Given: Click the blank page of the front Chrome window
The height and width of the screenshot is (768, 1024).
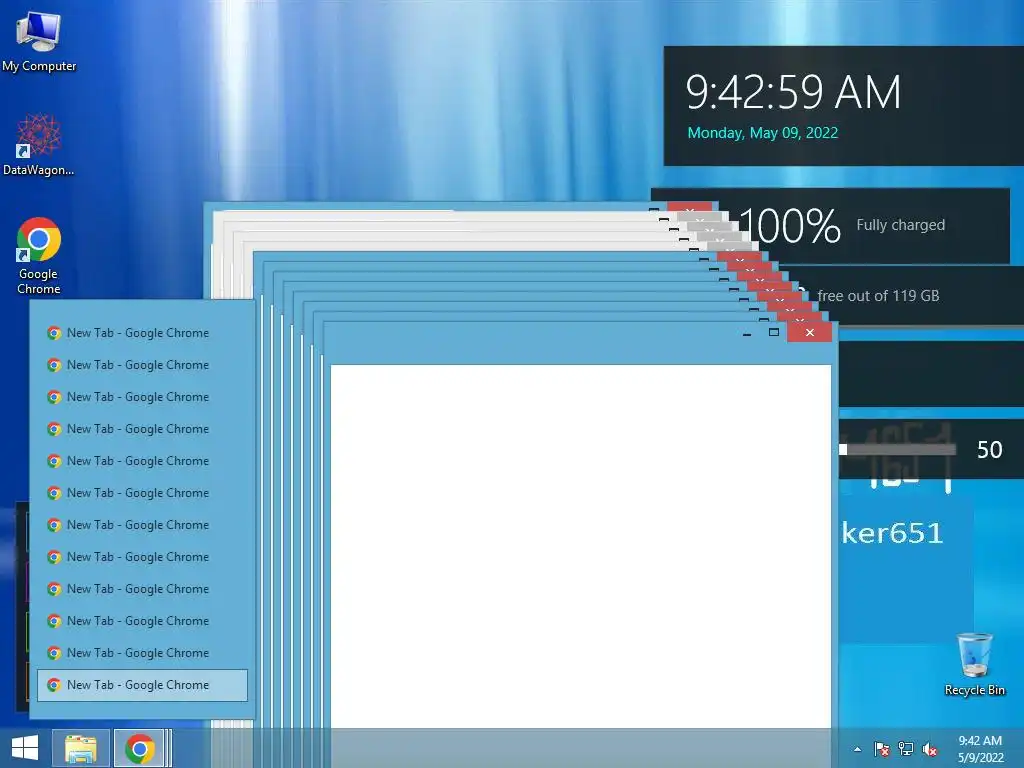Looking at the screenshot, I should click(x=581, y=546).
